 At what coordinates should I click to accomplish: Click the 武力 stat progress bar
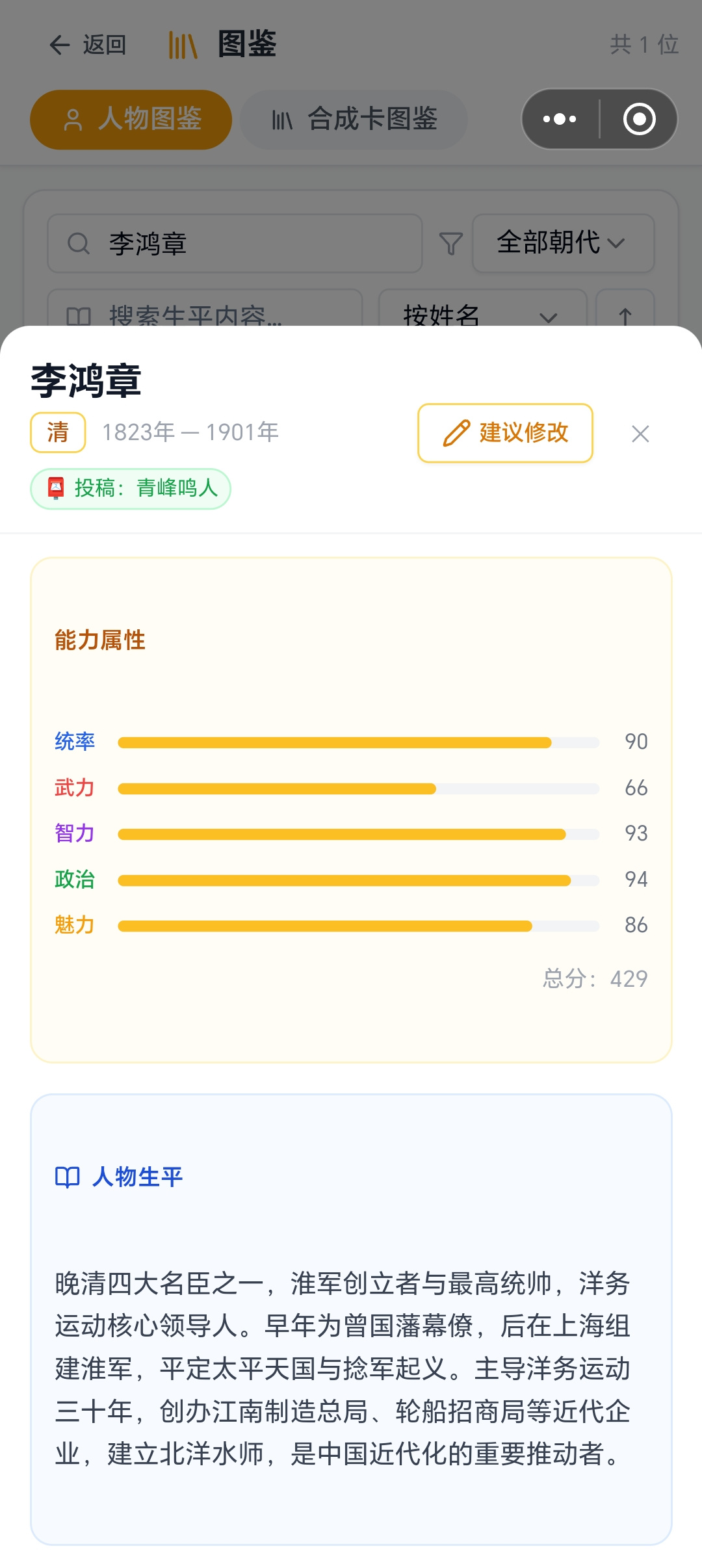358,789
